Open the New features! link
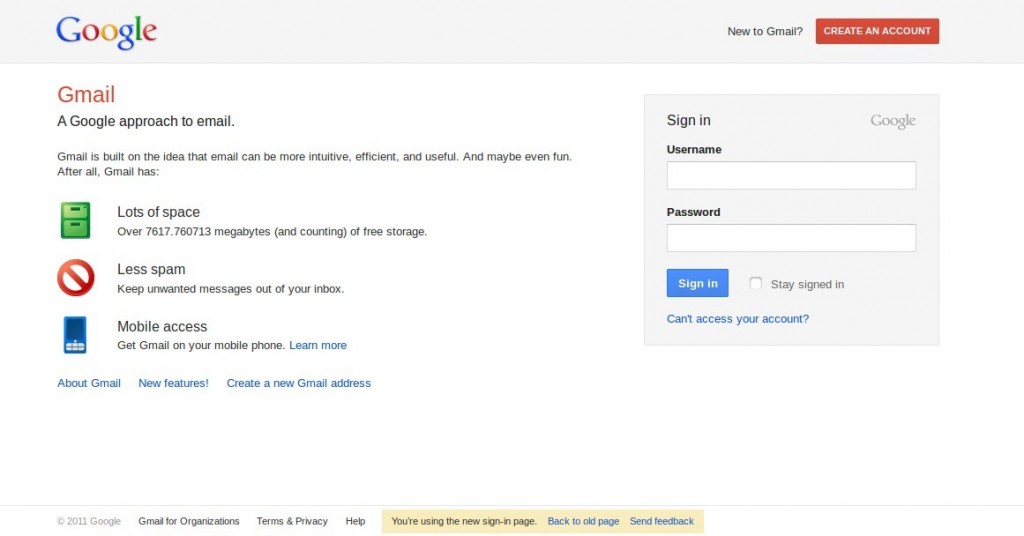 [173, 383]
